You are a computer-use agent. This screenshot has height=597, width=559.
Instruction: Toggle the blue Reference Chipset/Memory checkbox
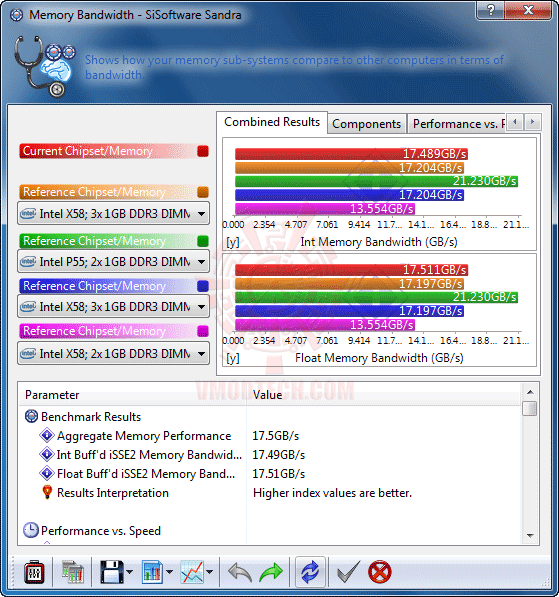(x=203, y=286)
